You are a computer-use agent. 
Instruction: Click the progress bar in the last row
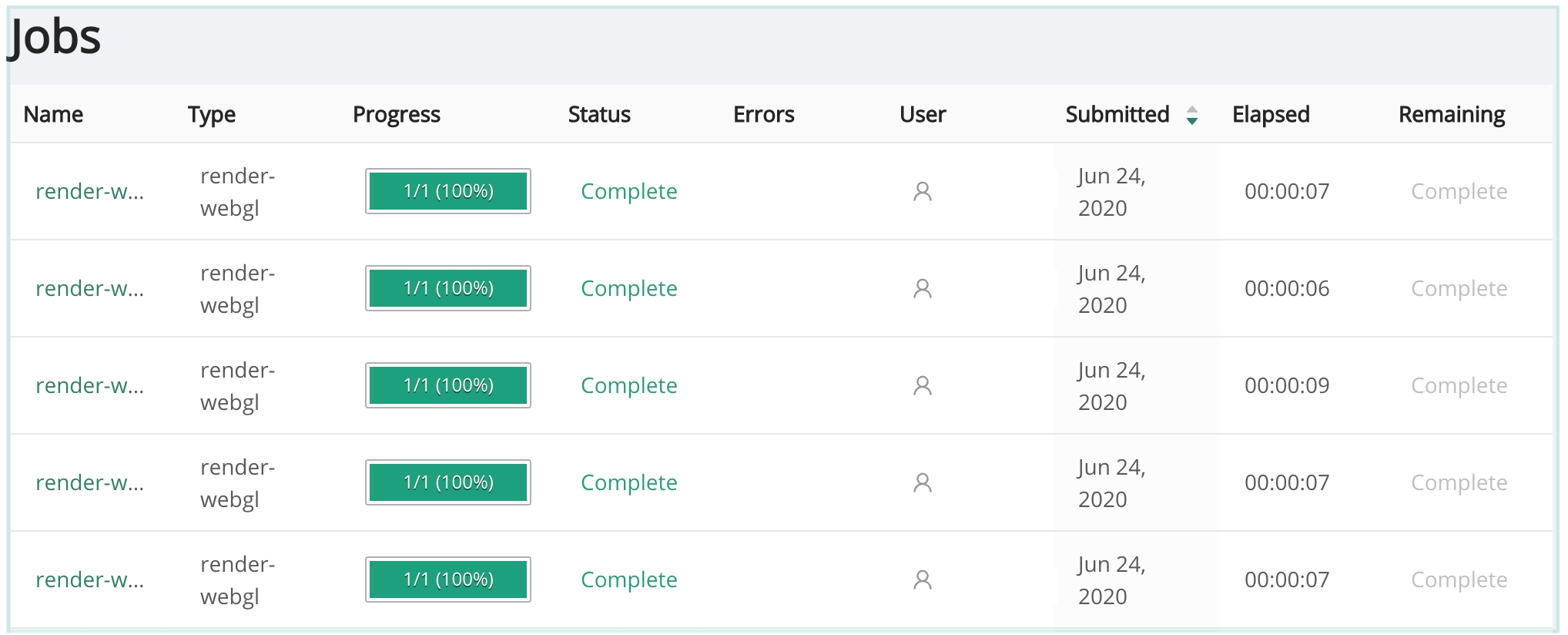pyautogui.click(x=448, y=580)
